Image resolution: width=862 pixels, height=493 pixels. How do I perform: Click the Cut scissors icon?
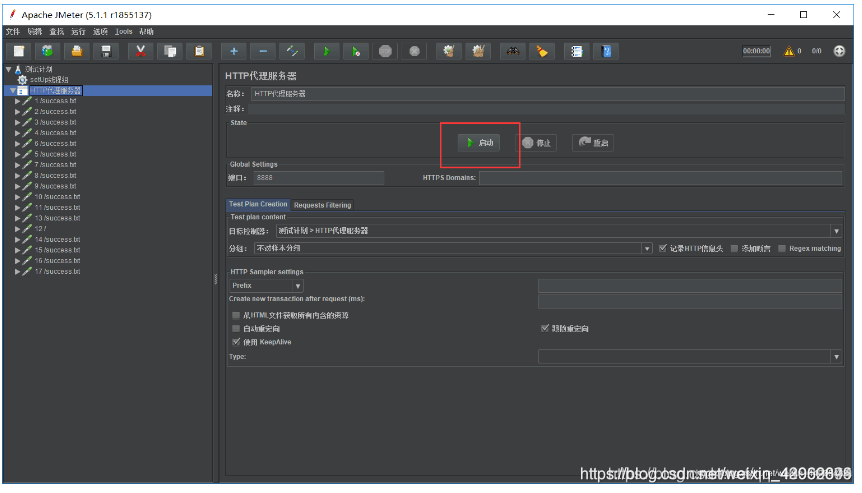coord(141,52)
